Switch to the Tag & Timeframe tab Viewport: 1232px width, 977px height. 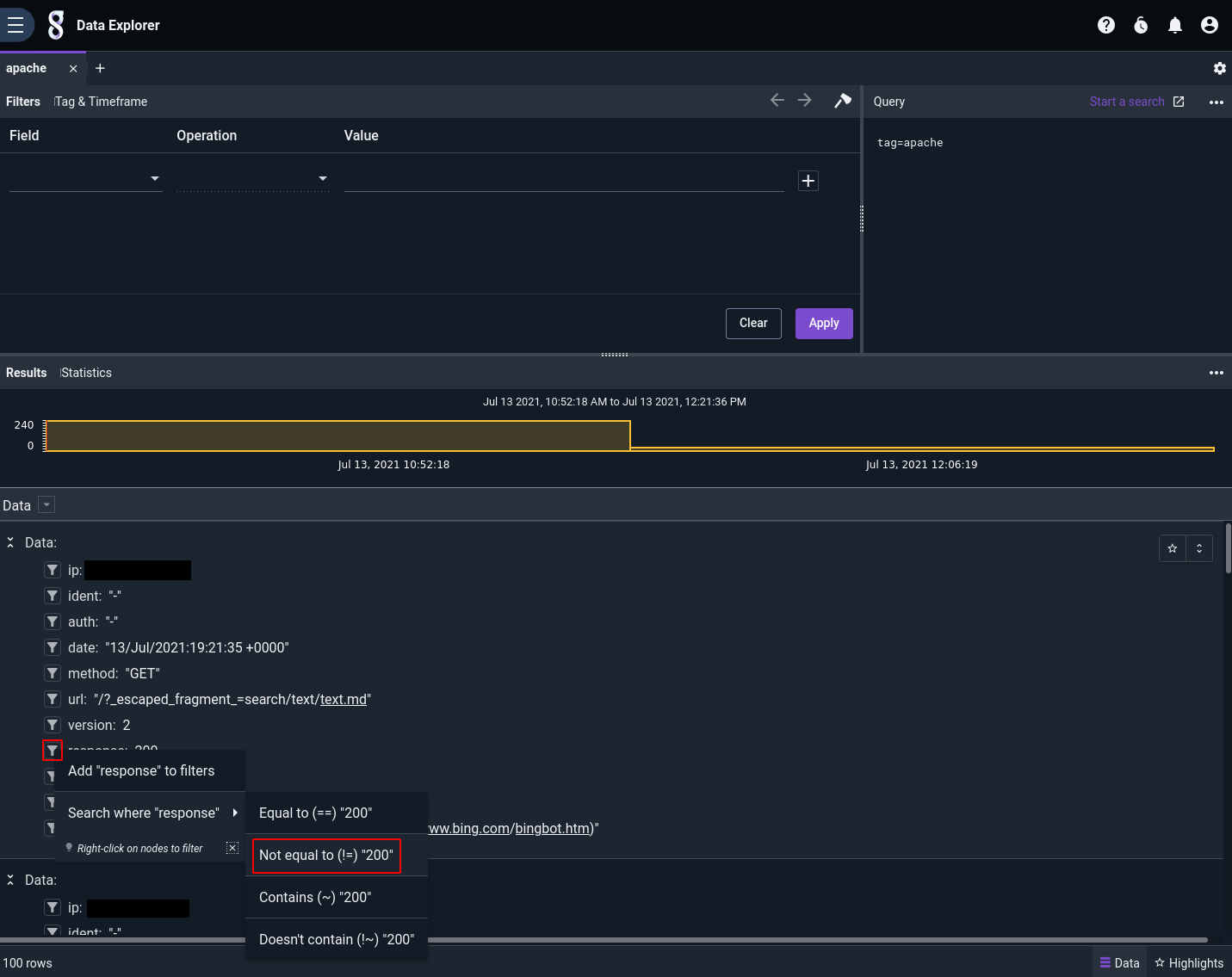tap(101, 102)
